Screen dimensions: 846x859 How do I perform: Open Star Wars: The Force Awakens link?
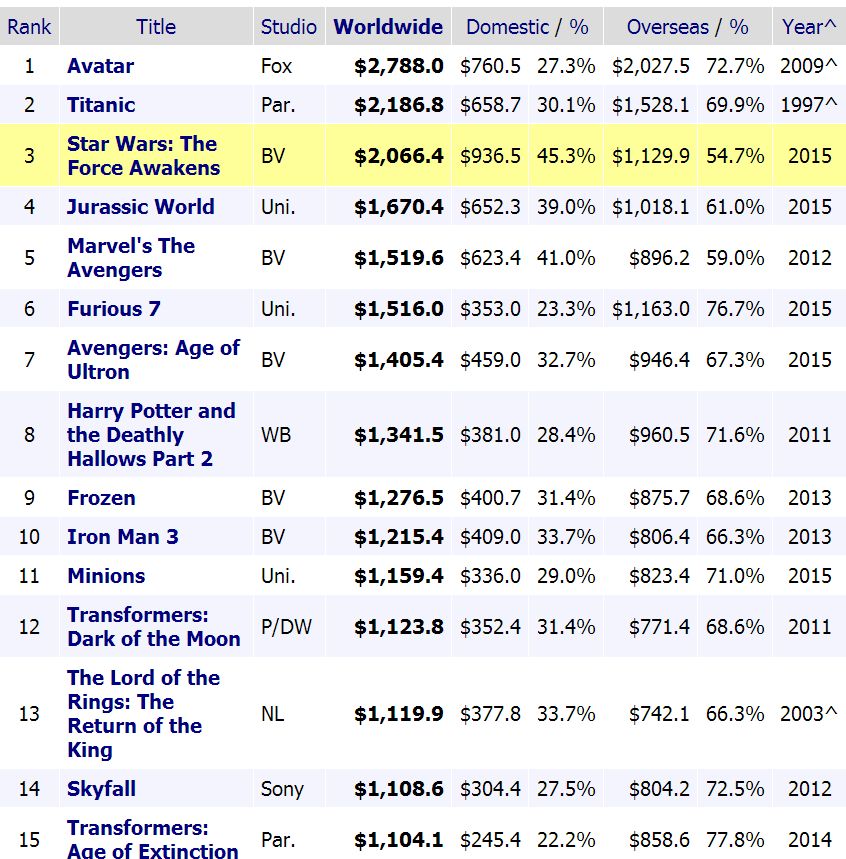[x=144, y=156]
